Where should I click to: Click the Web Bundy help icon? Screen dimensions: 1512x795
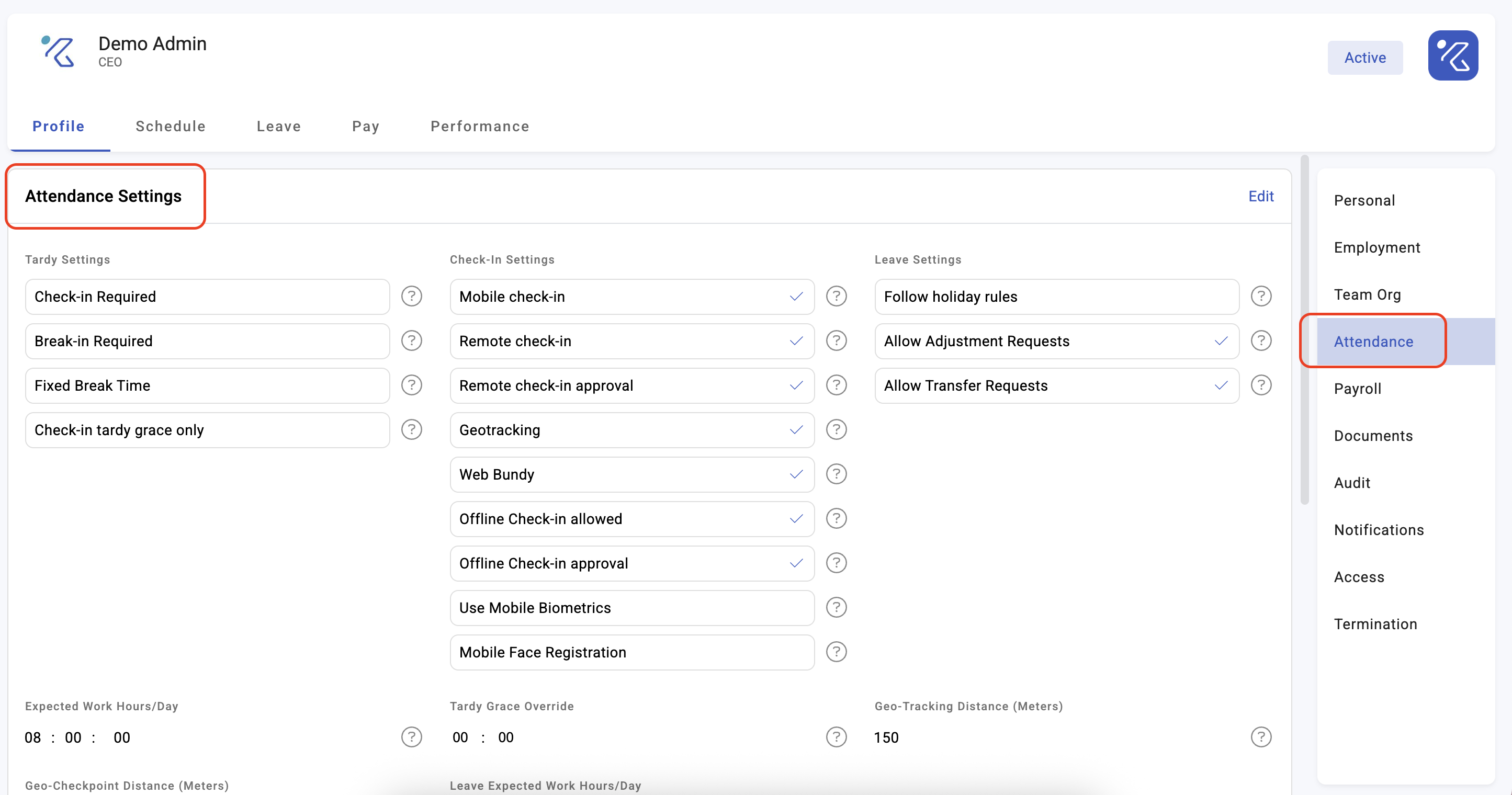pos(837,474)
